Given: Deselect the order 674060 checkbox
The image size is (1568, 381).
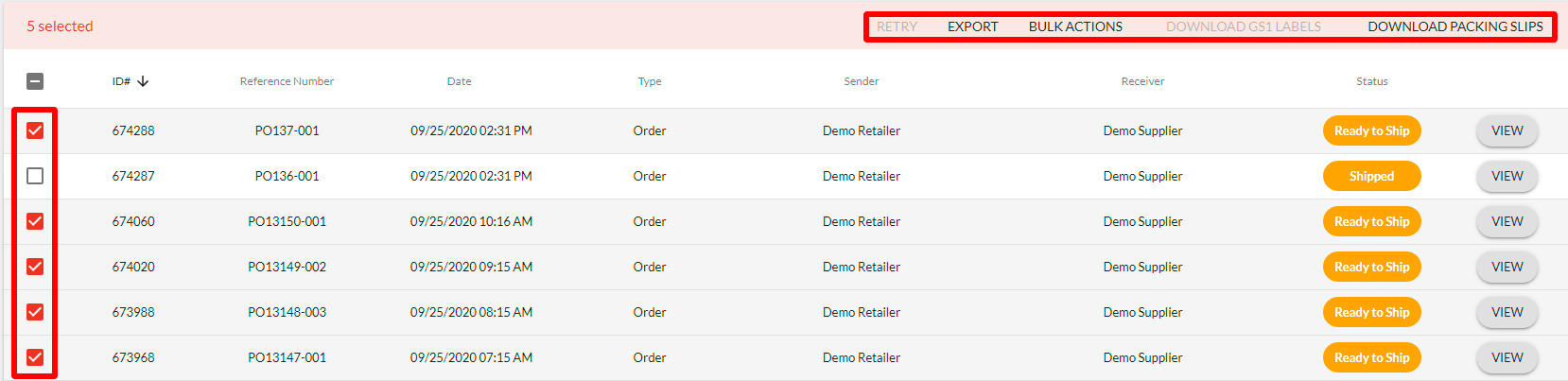Looking at the screenshot, I should 35,221.
